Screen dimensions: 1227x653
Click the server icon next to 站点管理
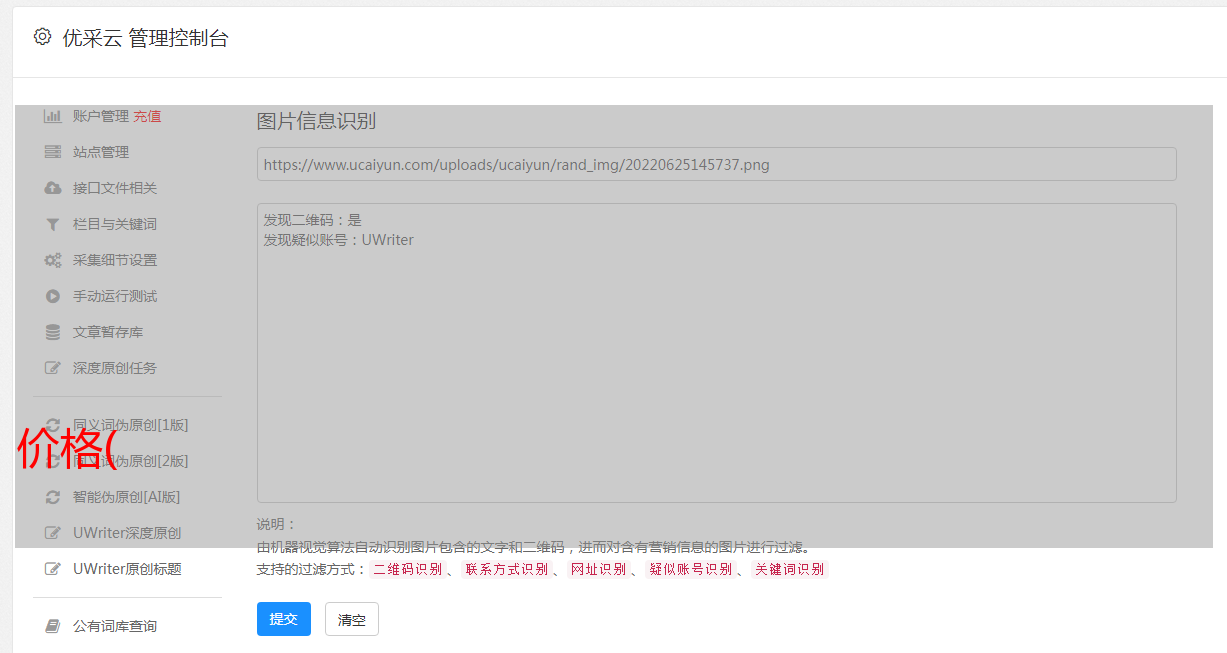tap(53, 152)
